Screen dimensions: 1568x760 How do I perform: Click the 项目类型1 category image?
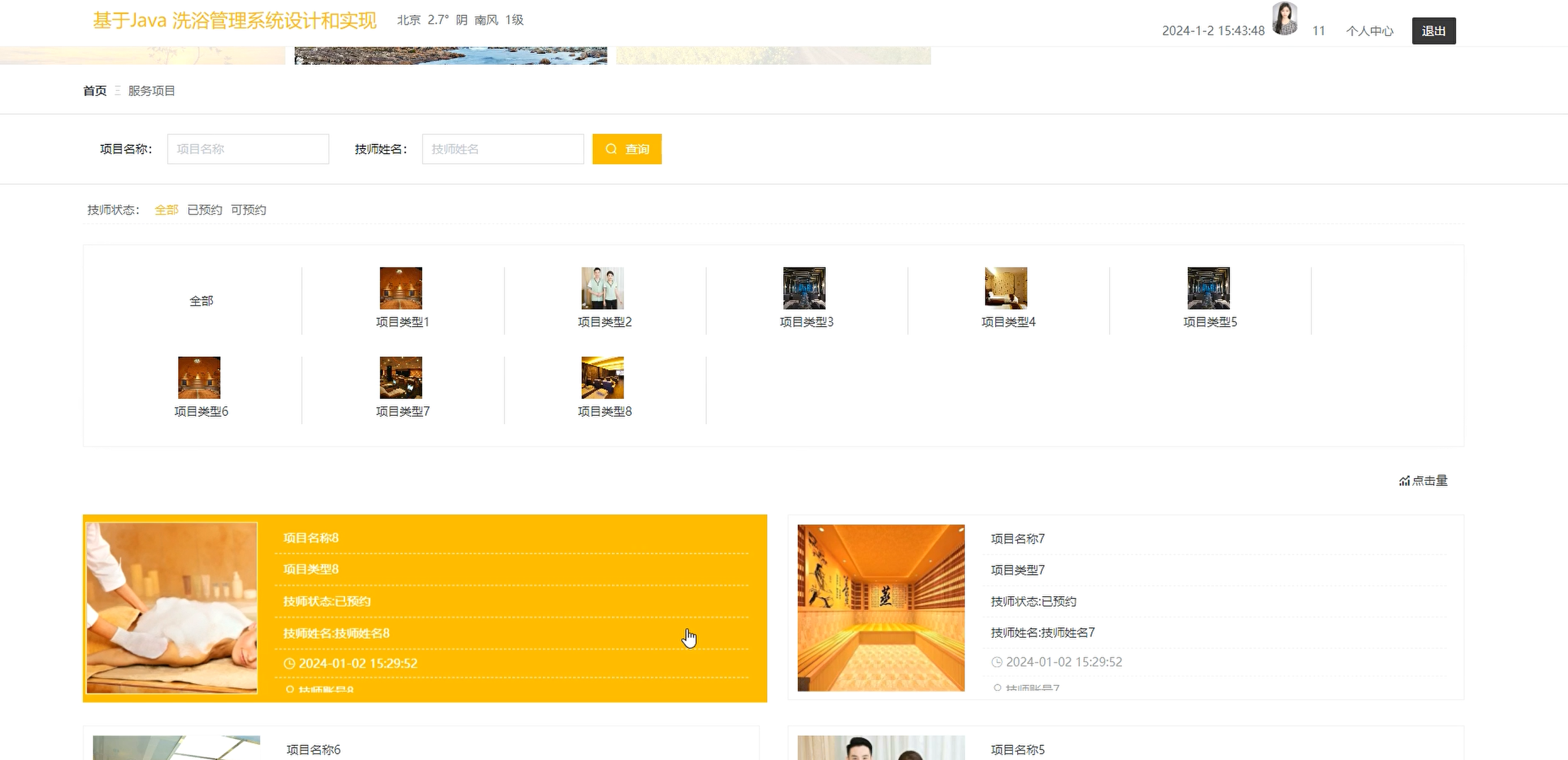(401, 288)
